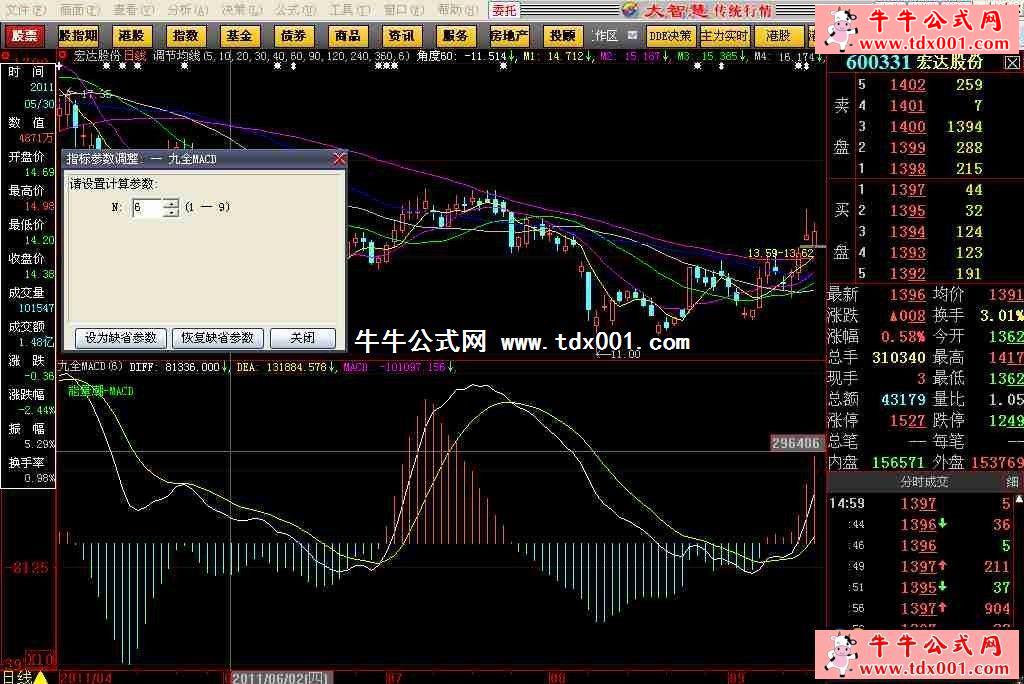Click the 分时成交 header bar

(x=924, y=482)
